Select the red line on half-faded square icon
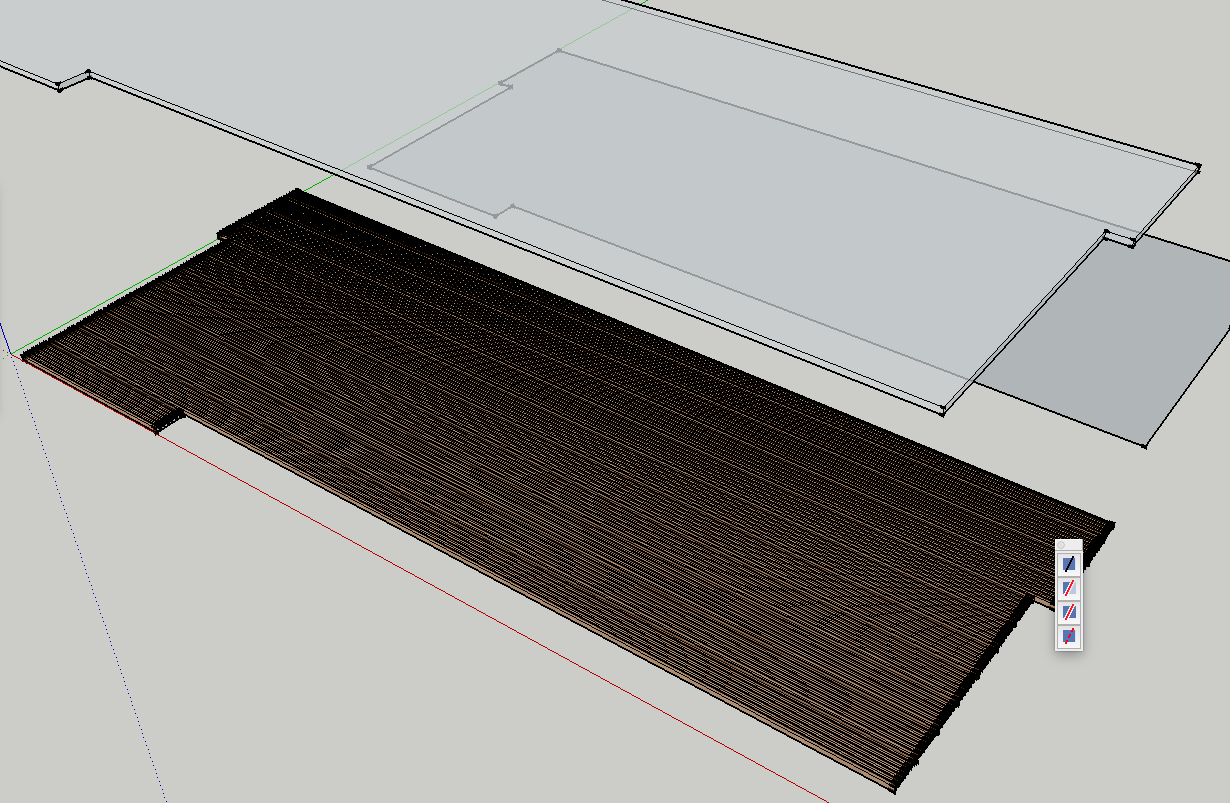 point(1068,588)
